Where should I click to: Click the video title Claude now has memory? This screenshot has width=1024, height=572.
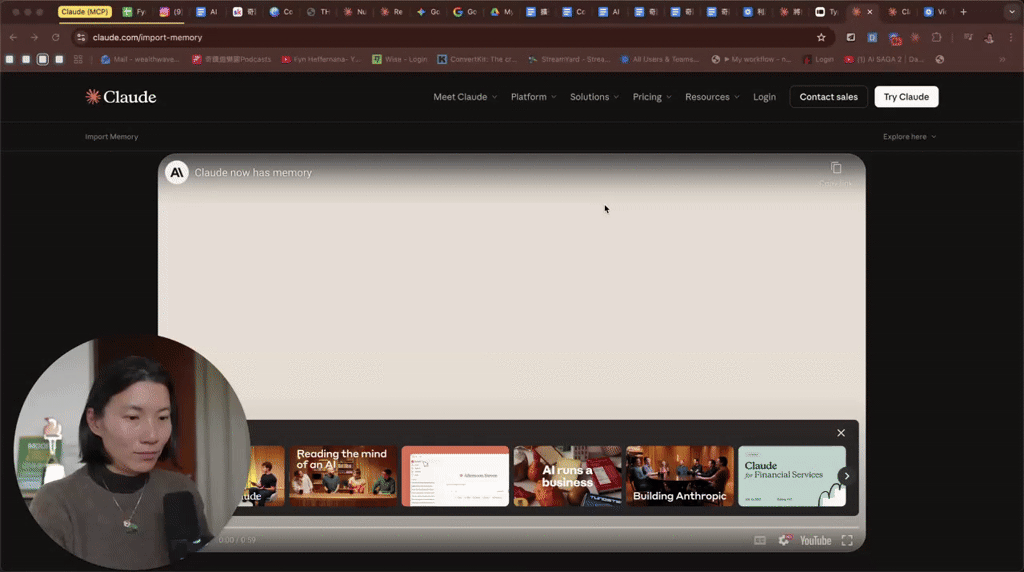coord(253,172)
